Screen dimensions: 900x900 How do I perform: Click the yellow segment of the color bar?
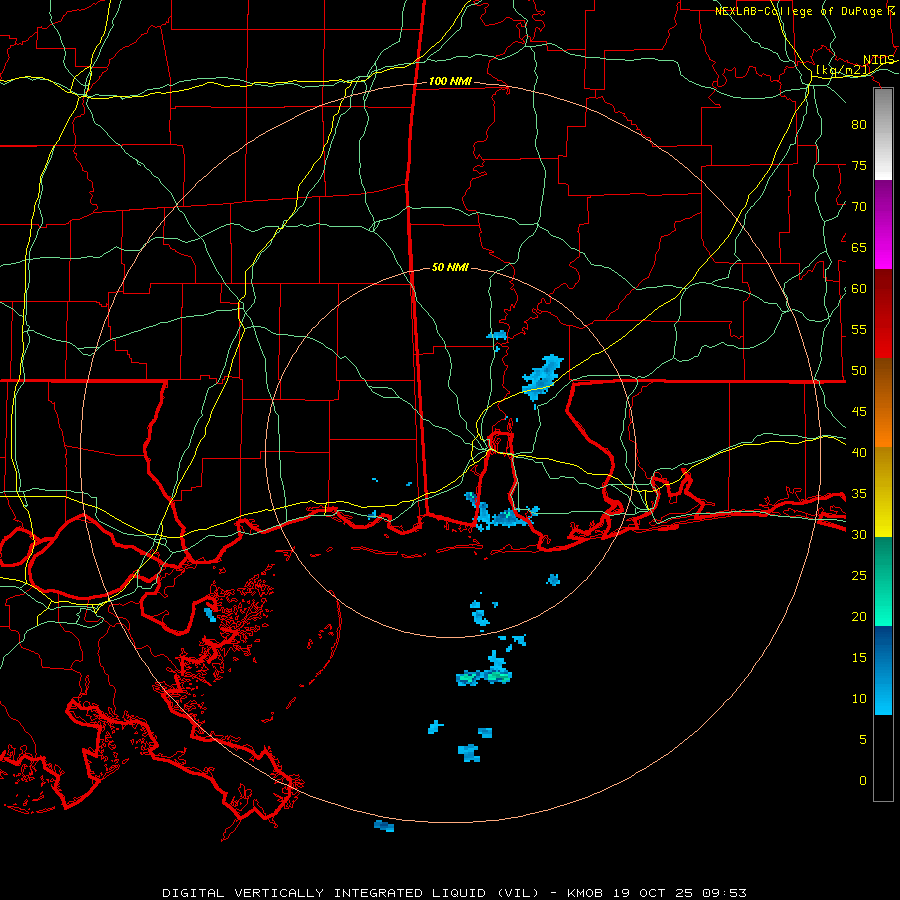tap(883, 492)
